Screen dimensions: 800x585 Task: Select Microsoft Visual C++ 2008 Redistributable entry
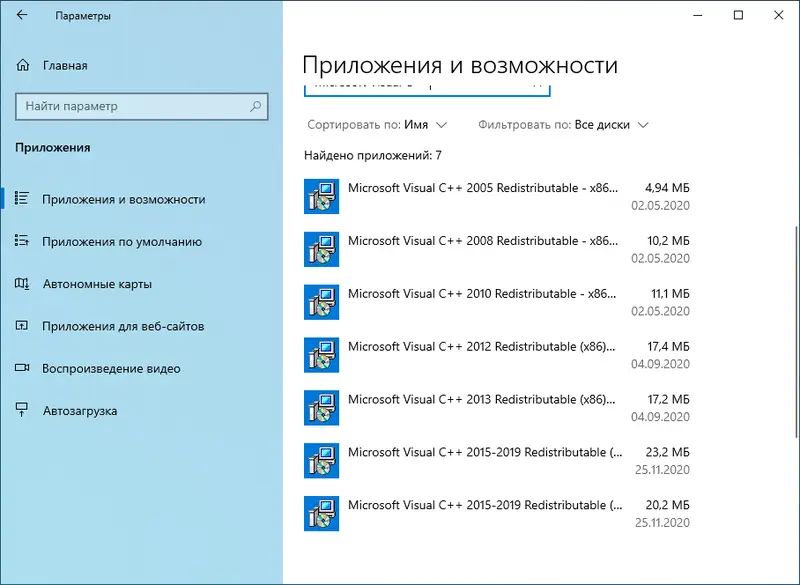[497, 249]
